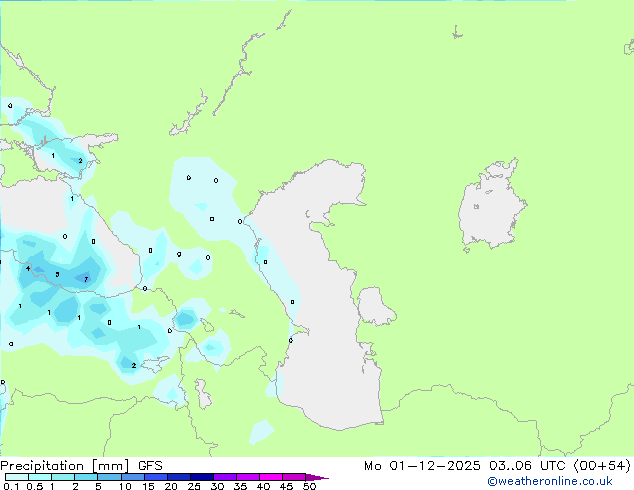
Task: Click the precipitation value '7' on the map
Action: pos(86,279)
